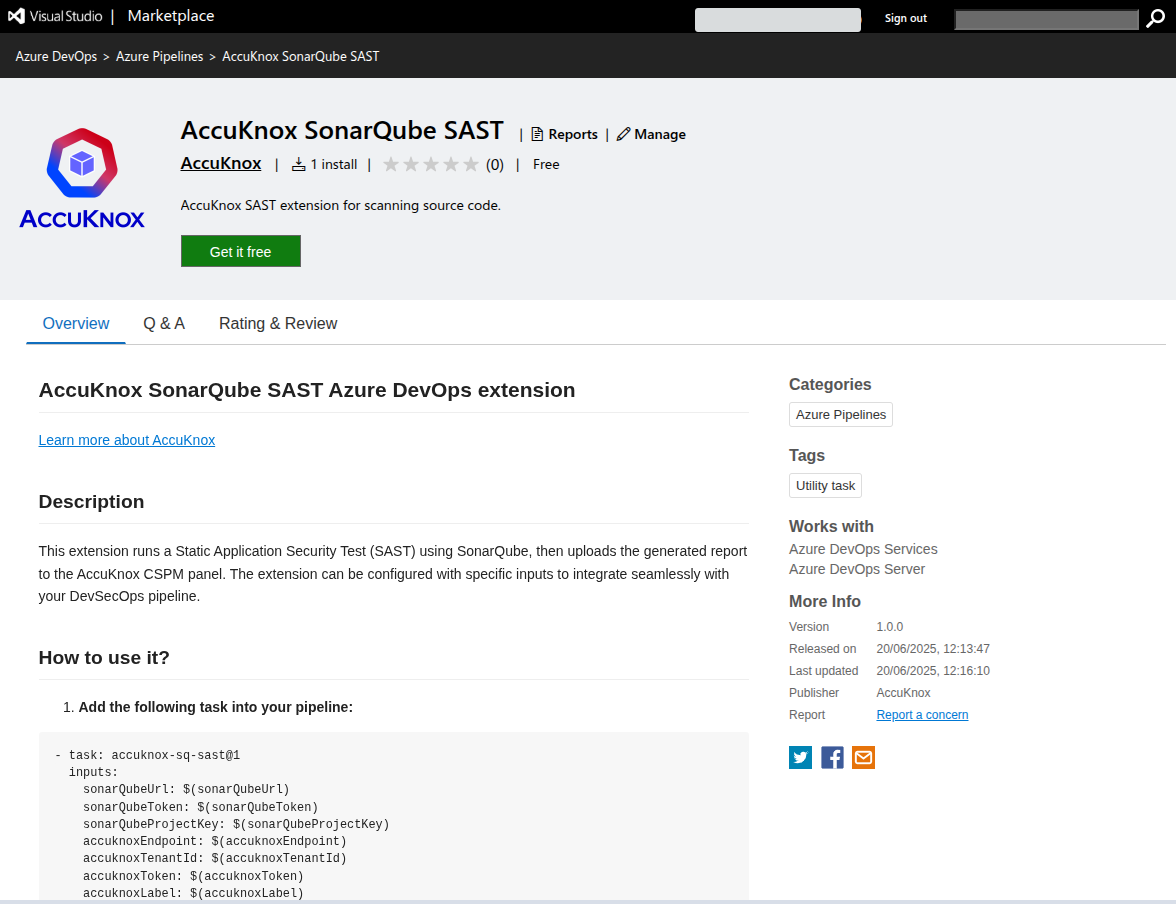Open the AccuKnox publisher link
Screen dimensions: 1176x904
[x=221, y=164]
